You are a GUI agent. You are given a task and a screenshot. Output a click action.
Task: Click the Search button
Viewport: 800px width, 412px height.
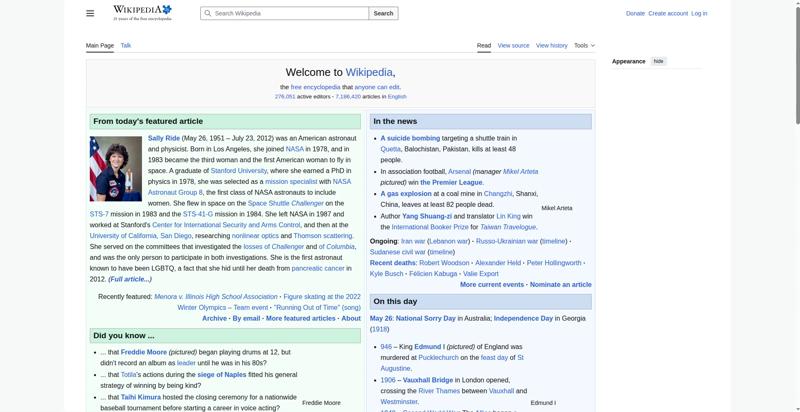(383, 13)
